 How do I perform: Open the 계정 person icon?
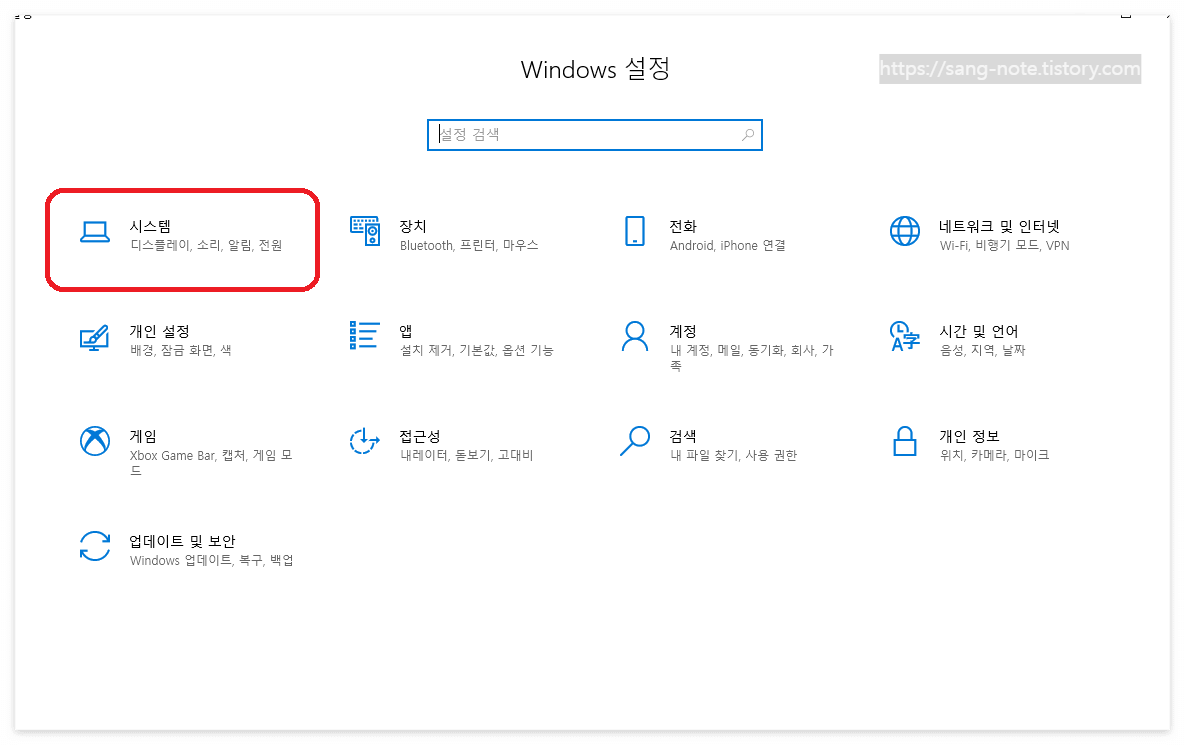tap(635, 336)
